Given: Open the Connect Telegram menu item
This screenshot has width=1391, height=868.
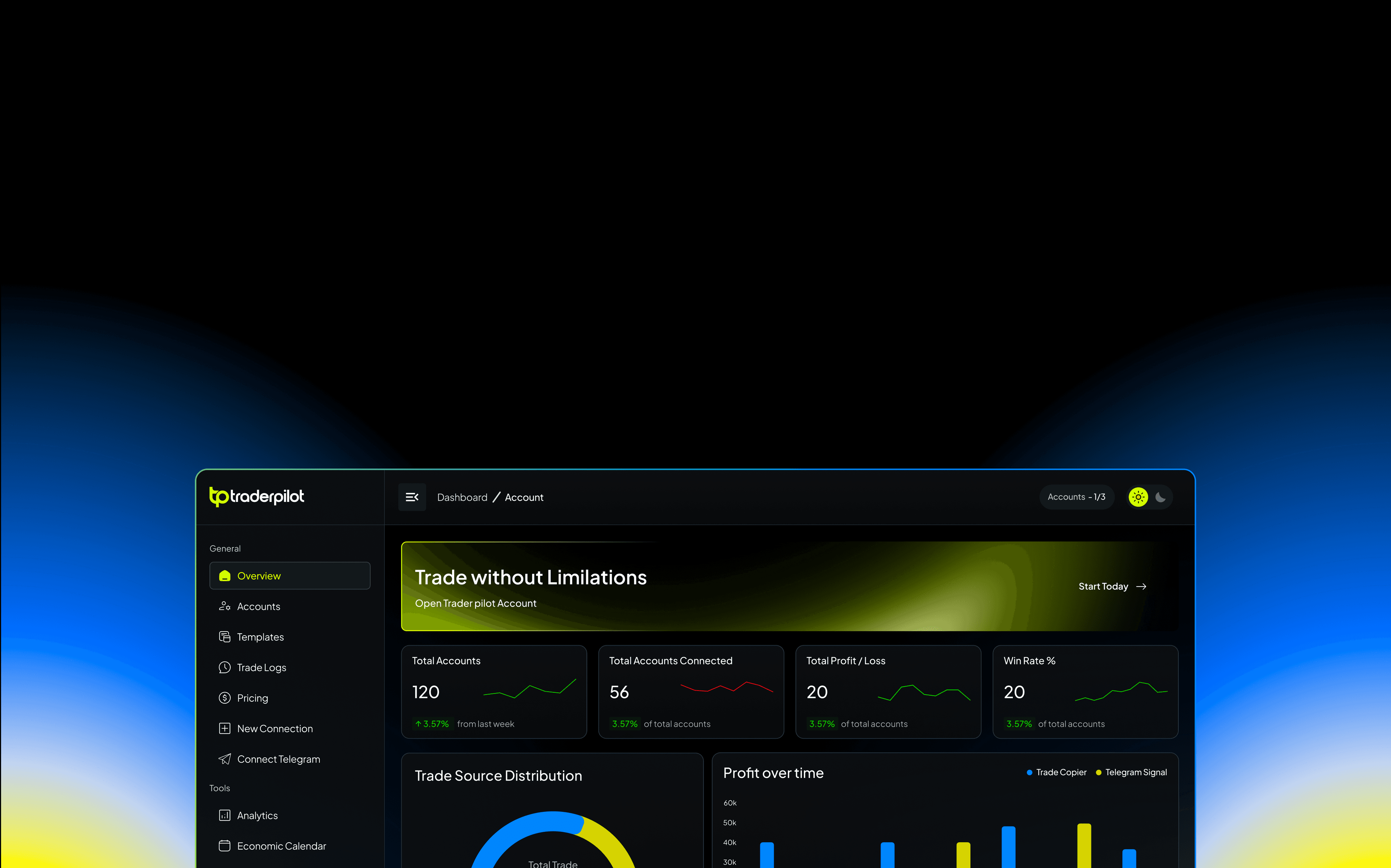Looking at the screenshot, I should pos(290,759).
